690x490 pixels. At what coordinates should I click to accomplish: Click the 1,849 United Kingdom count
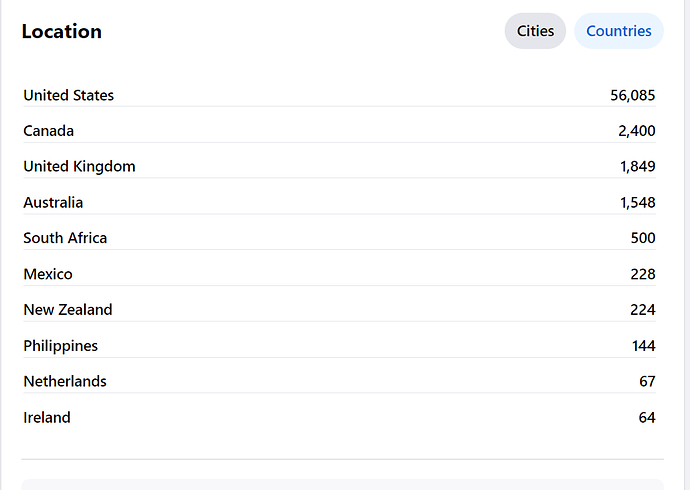coord(638,167)
